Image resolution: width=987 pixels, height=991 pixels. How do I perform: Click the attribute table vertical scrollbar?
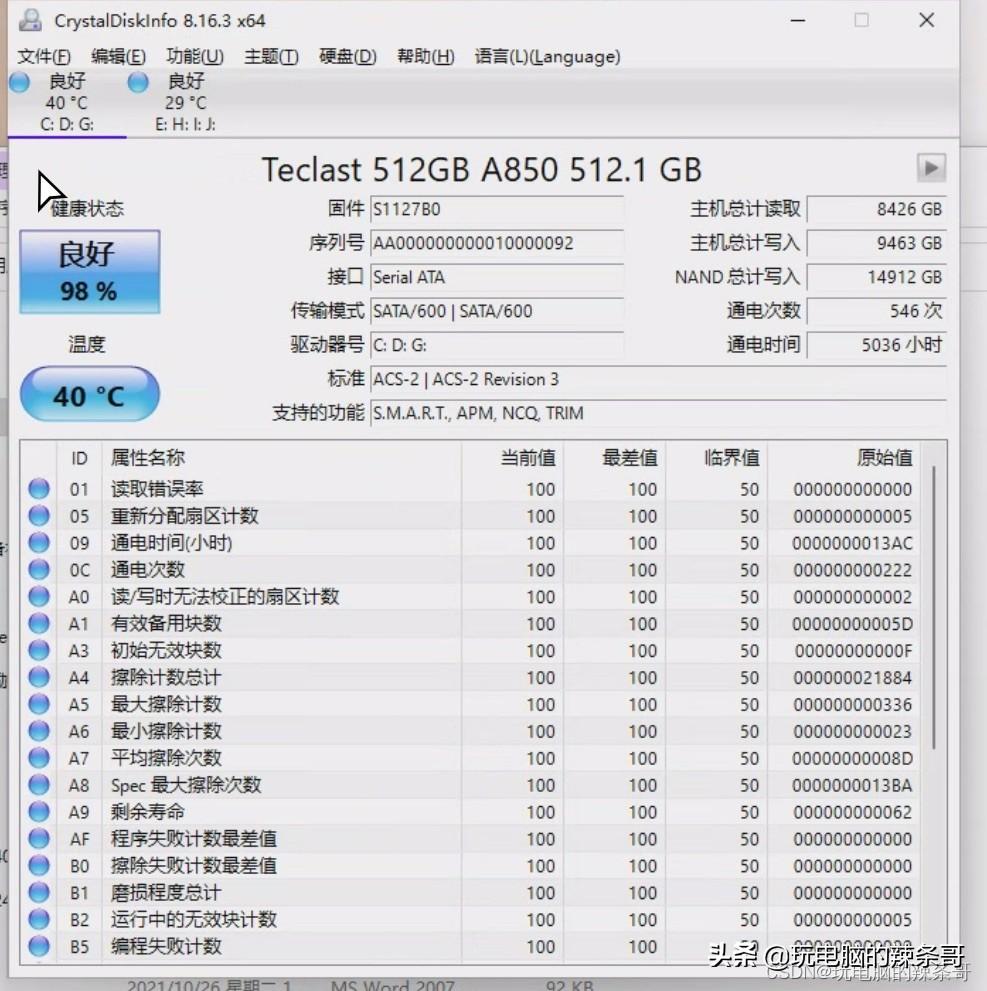point(933,607)
